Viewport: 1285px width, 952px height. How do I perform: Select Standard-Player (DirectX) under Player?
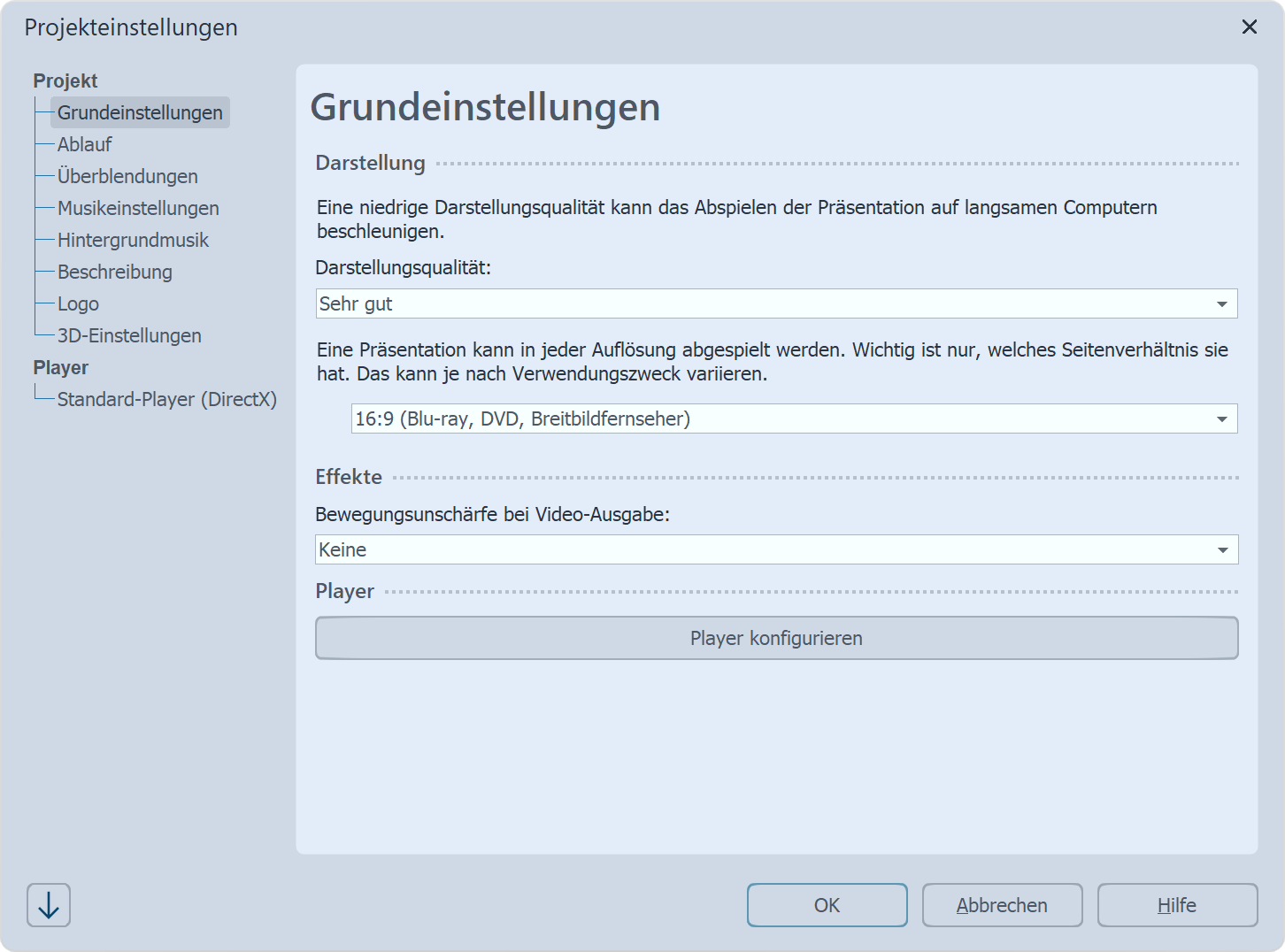[x=167, y=399]
